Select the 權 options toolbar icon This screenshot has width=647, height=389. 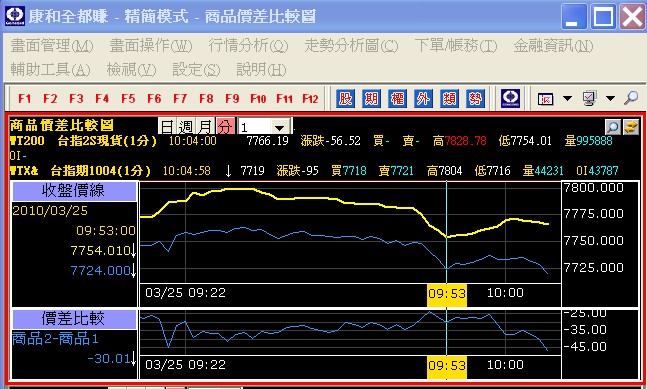(x=397, y=99)
